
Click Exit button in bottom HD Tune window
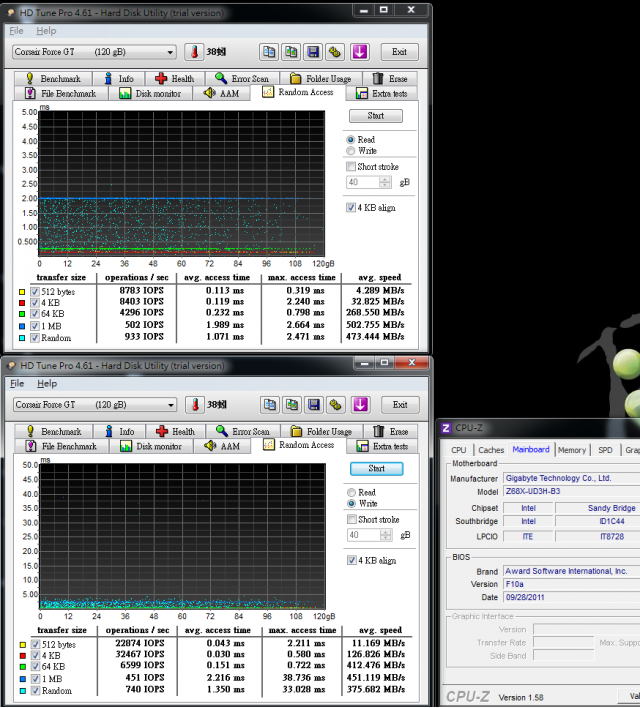[x=400, y=405]
